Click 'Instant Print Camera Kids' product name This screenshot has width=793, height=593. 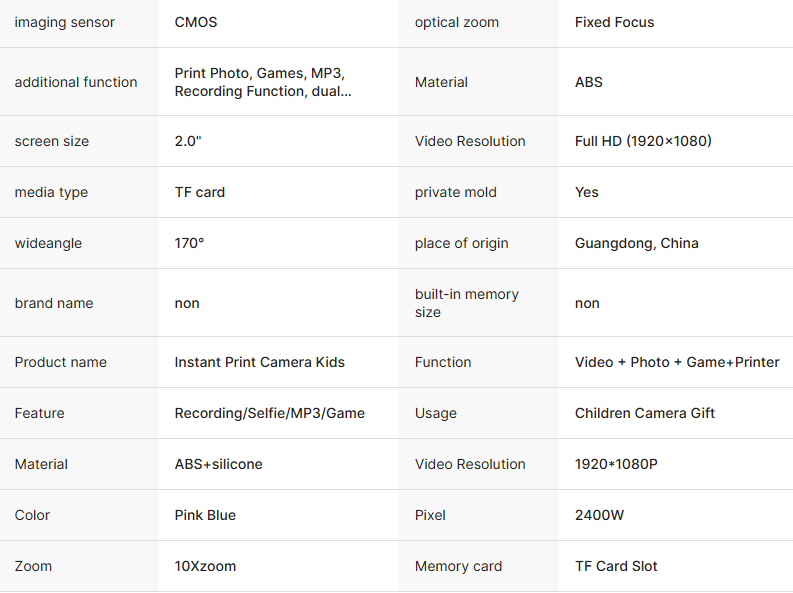point(260,362)
